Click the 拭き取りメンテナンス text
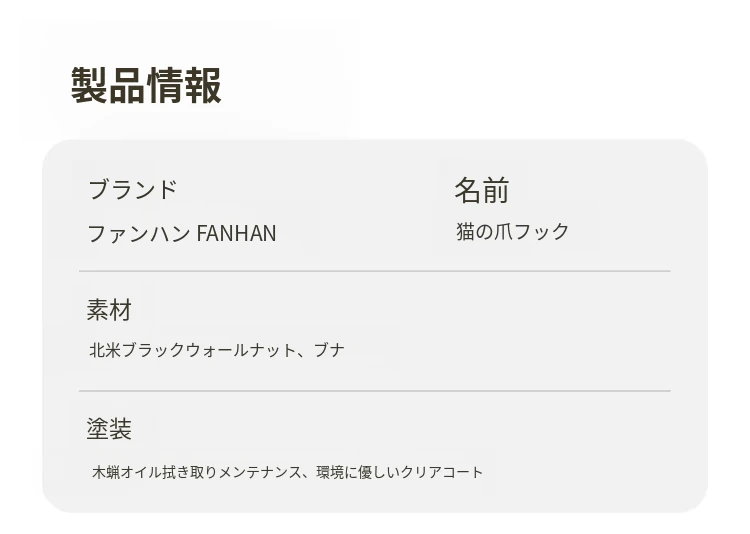 coord(231,472)
